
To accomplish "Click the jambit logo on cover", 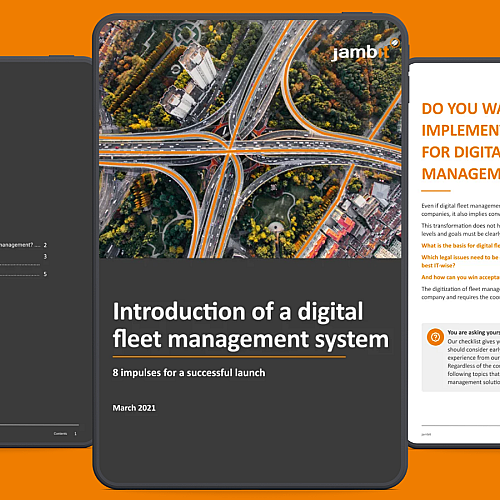I will pos(366,50).
